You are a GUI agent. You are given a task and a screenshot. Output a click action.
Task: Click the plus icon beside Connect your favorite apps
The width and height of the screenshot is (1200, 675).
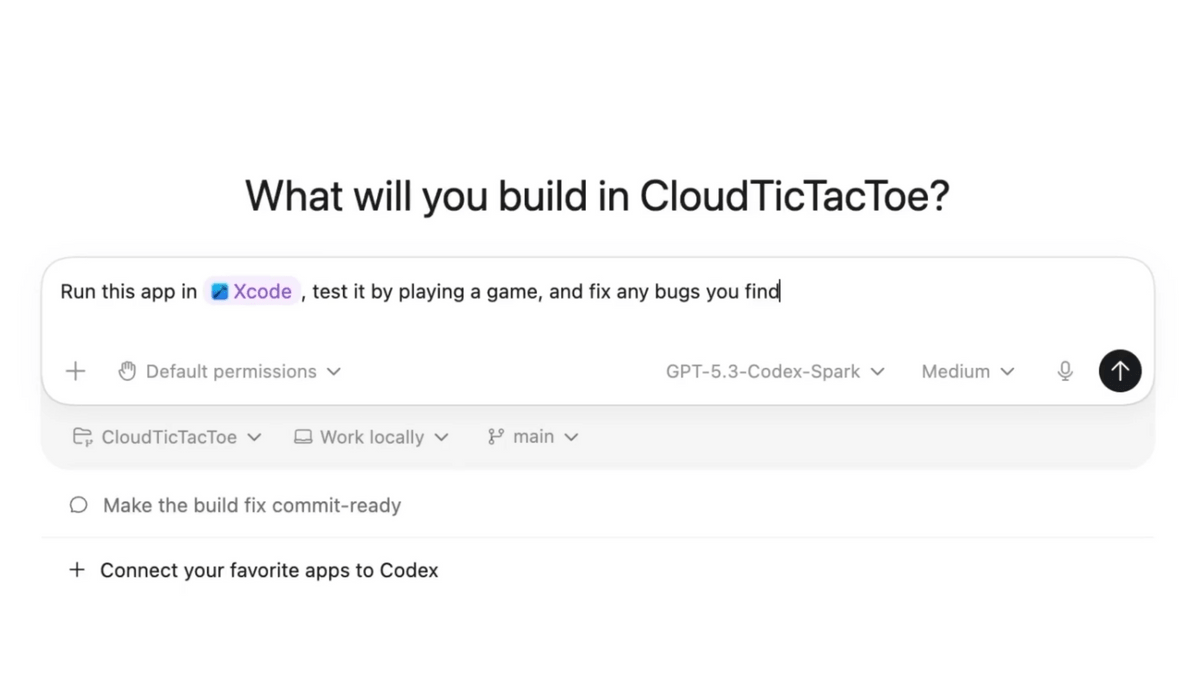pos(77,570)
